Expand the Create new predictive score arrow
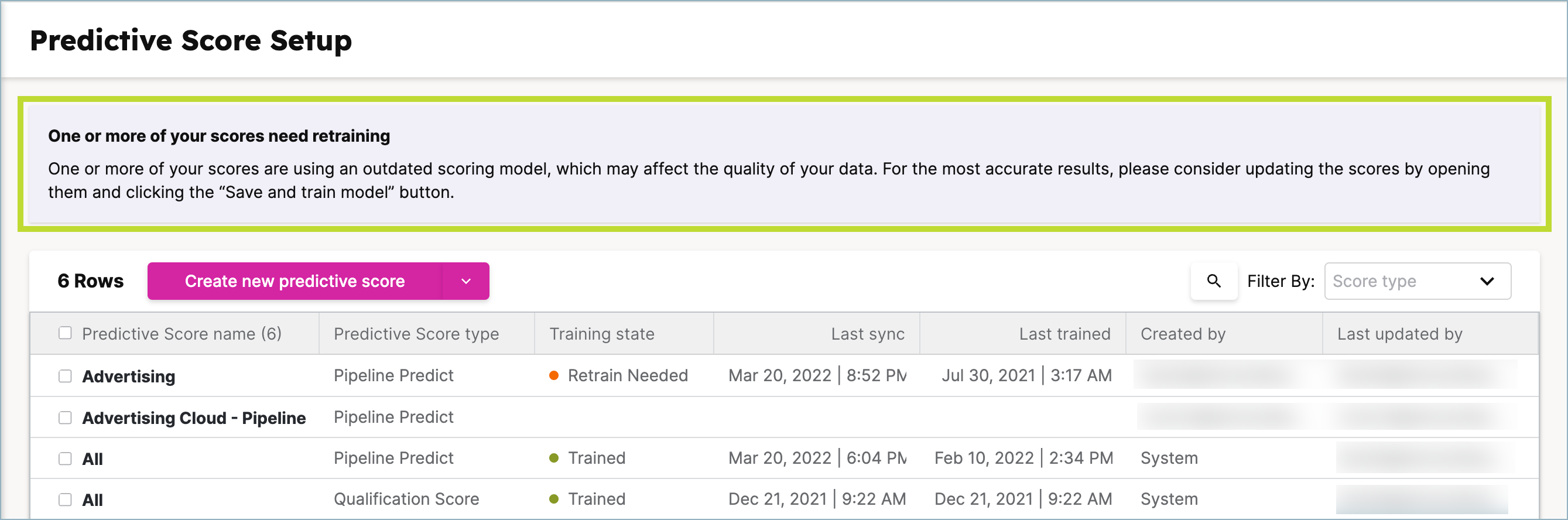1568x520 pixels. tap(465, 280)
